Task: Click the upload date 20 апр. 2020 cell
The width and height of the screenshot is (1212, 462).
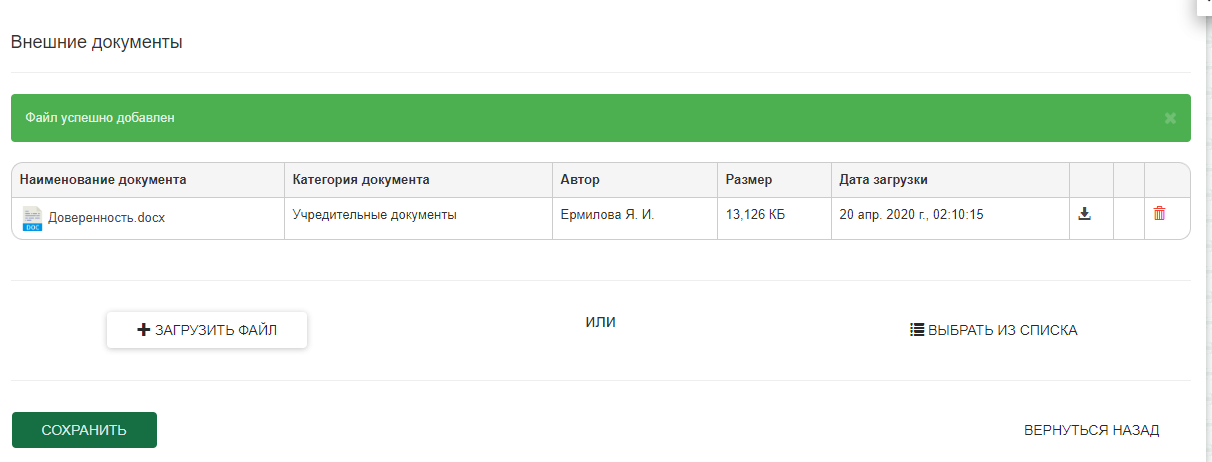Action: tap(911, 214)
